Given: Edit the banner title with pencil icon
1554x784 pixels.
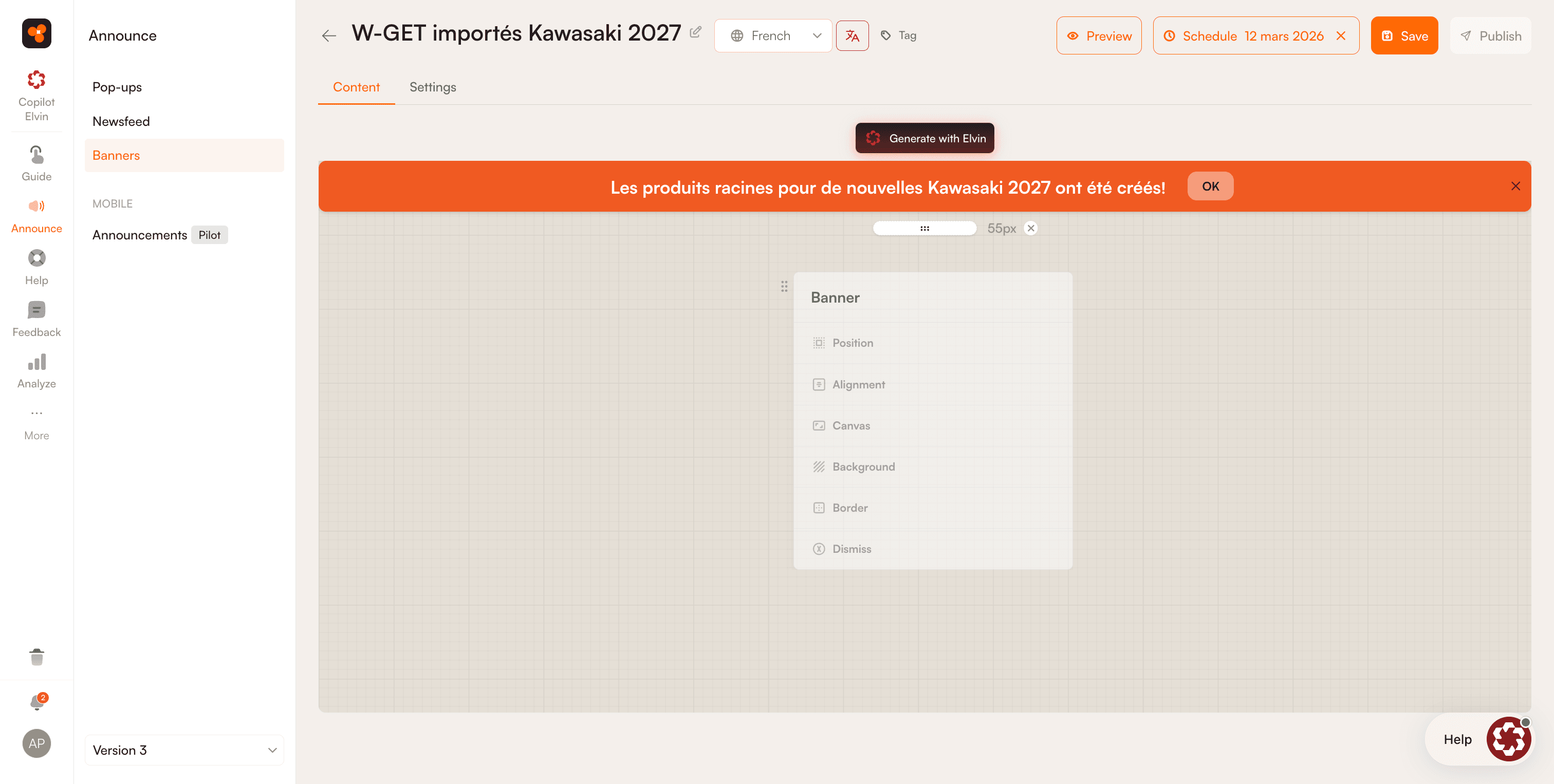Looking at the screenshot, I should 695,32.
